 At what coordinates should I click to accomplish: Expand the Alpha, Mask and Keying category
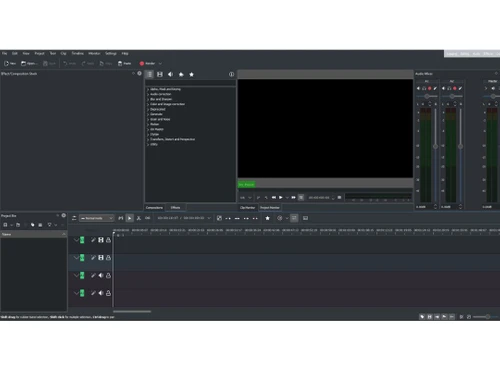tap(148, 89)
